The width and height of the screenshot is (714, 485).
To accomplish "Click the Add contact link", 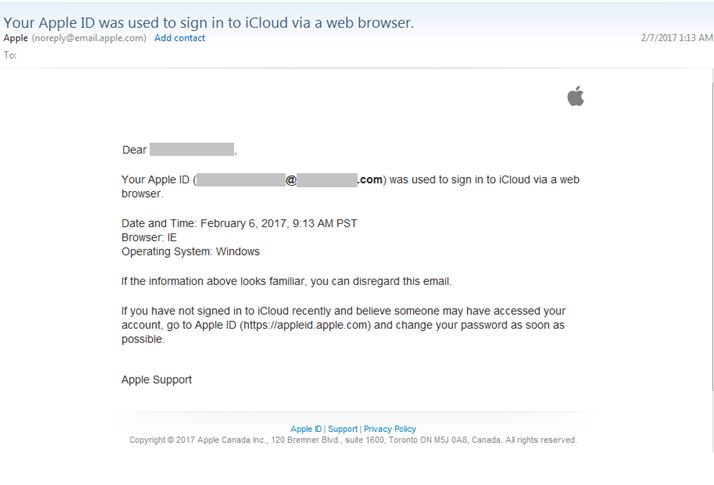I will tap(180, 38).
